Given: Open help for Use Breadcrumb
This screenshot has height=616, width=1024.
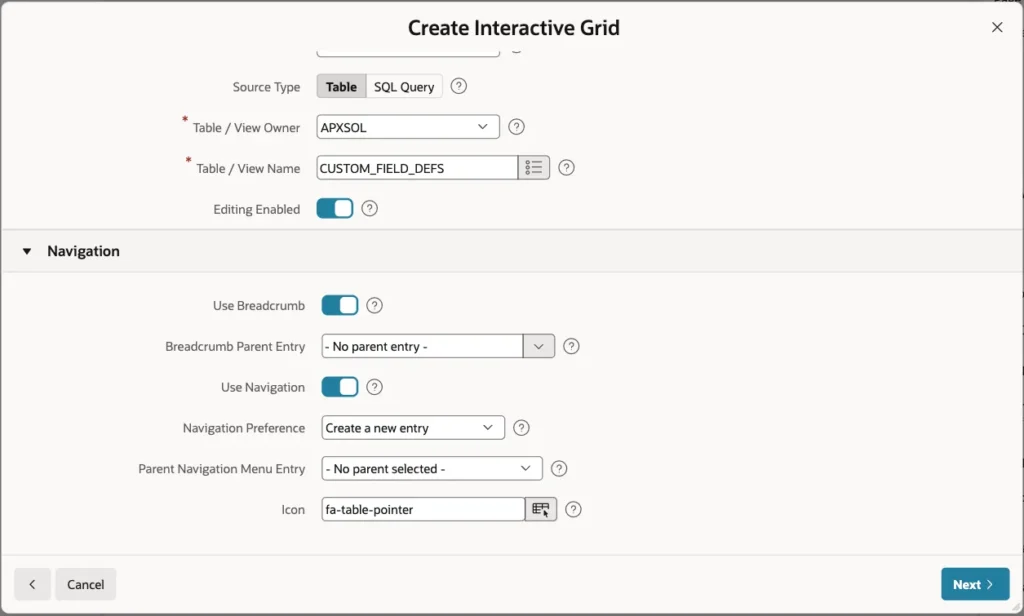Looking at the screenshot, I should tap(374, 305).
